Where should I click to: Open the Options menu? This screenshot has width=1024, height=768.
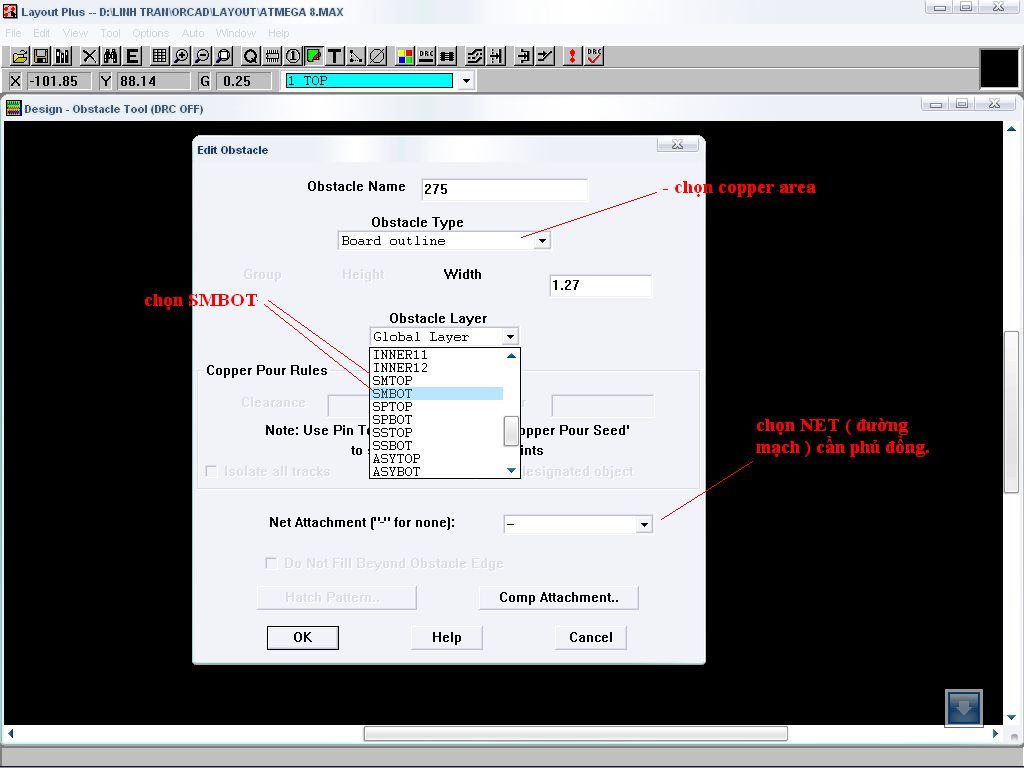click(x=150, y=33)
